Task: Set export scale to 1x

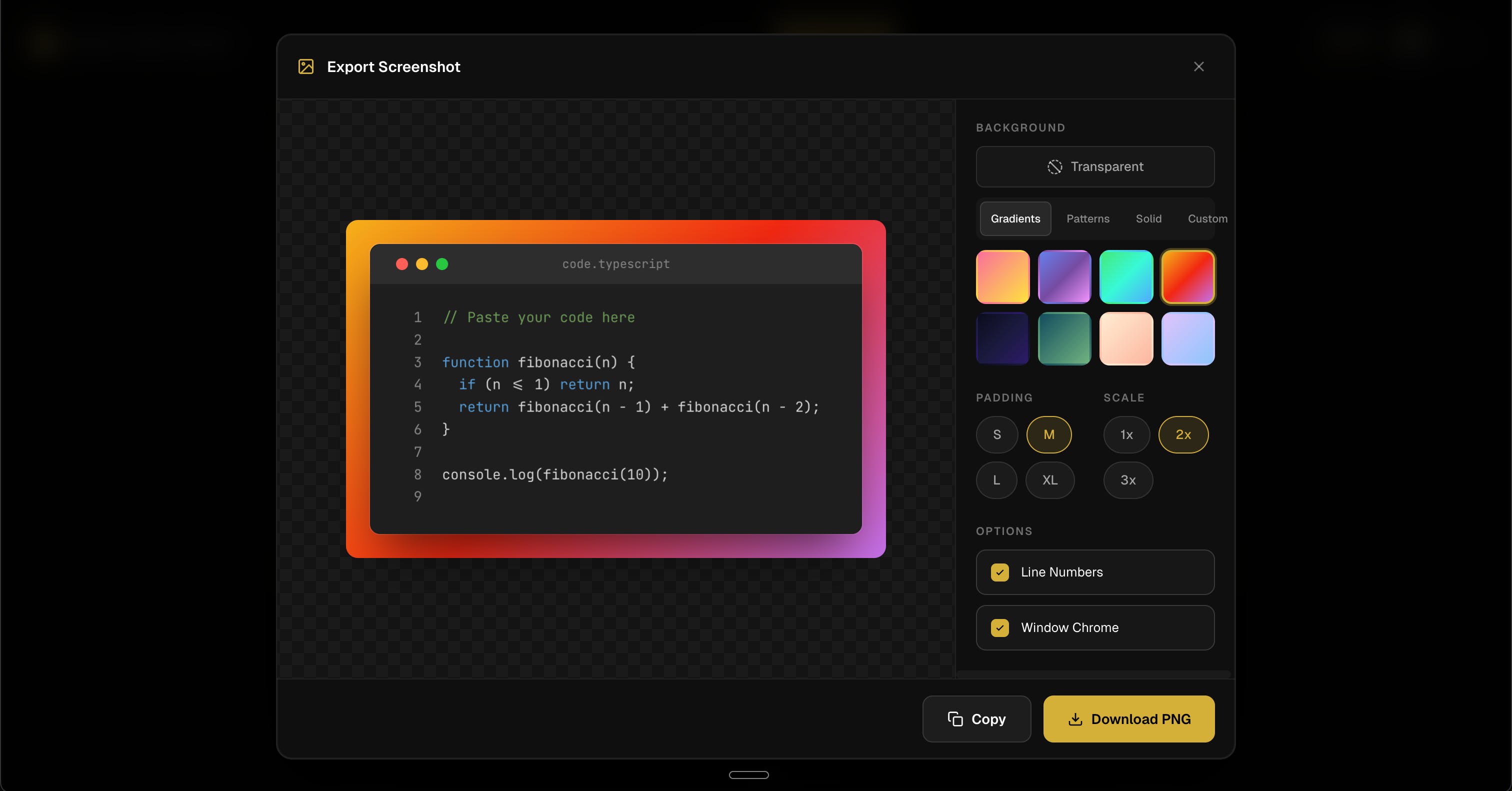Action: point(1126,435)
